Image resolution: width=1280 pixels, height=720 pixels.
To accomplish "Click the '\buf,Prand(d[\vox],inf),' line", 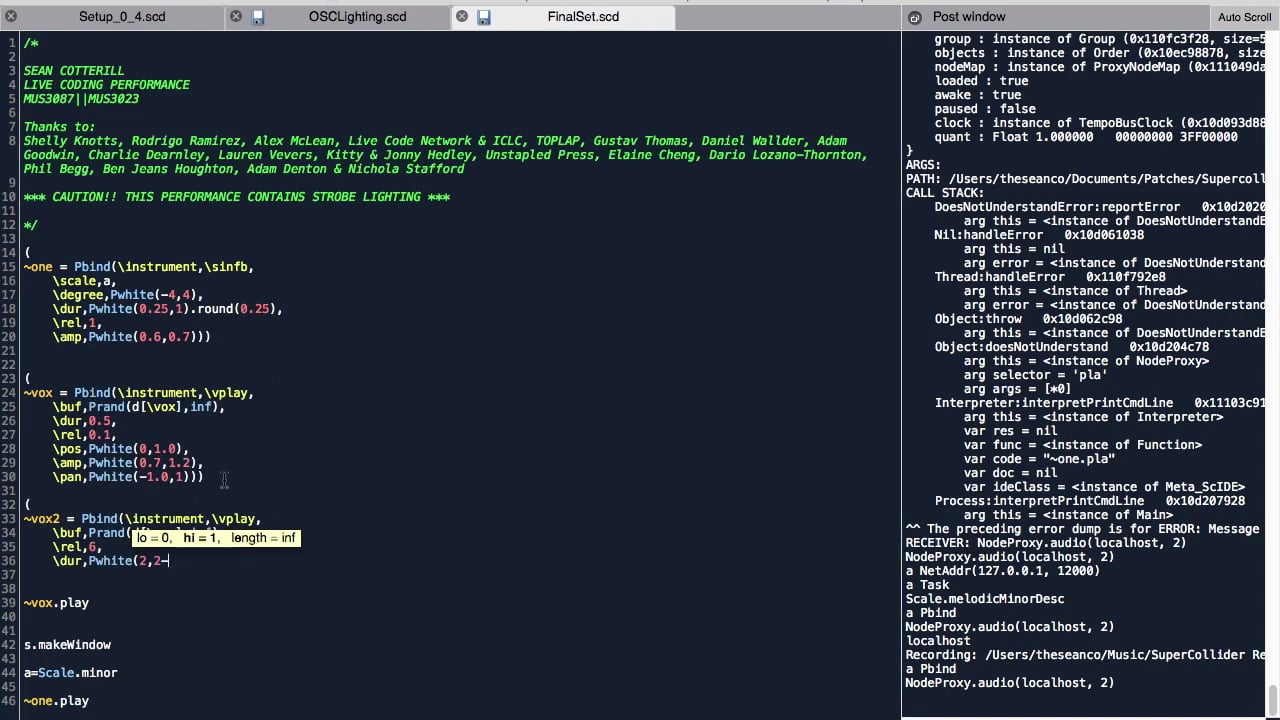I will coord(139,407).
